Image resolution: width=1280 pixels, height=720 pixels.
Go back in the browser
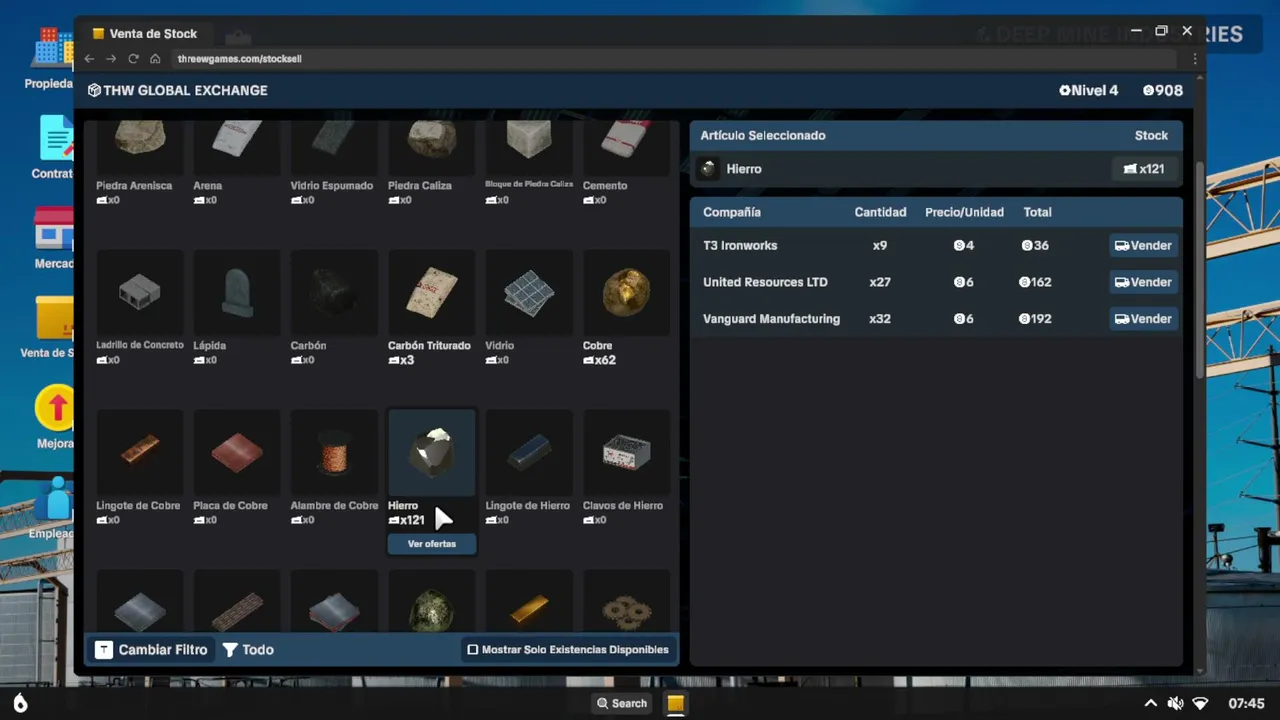coord(89,59)
